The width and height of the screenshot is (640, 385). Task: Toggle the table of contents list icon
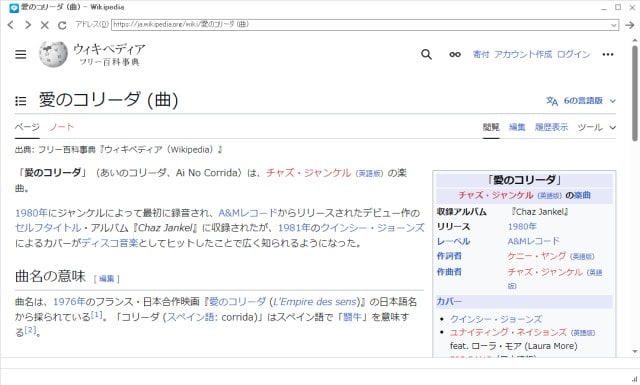click(20, 101)
